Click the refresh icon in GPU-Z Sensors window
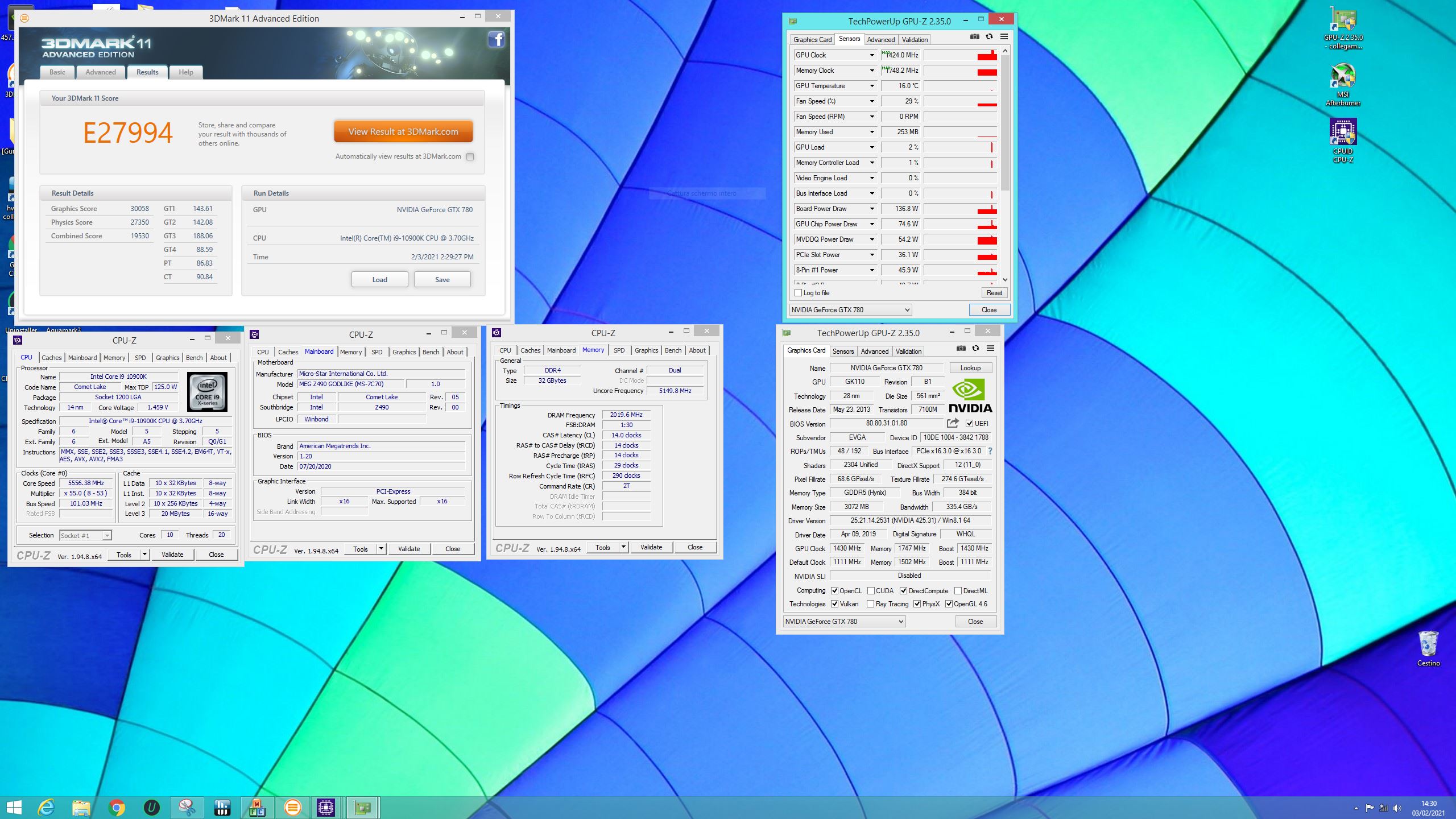1456x819 pixels. [989, 36]
